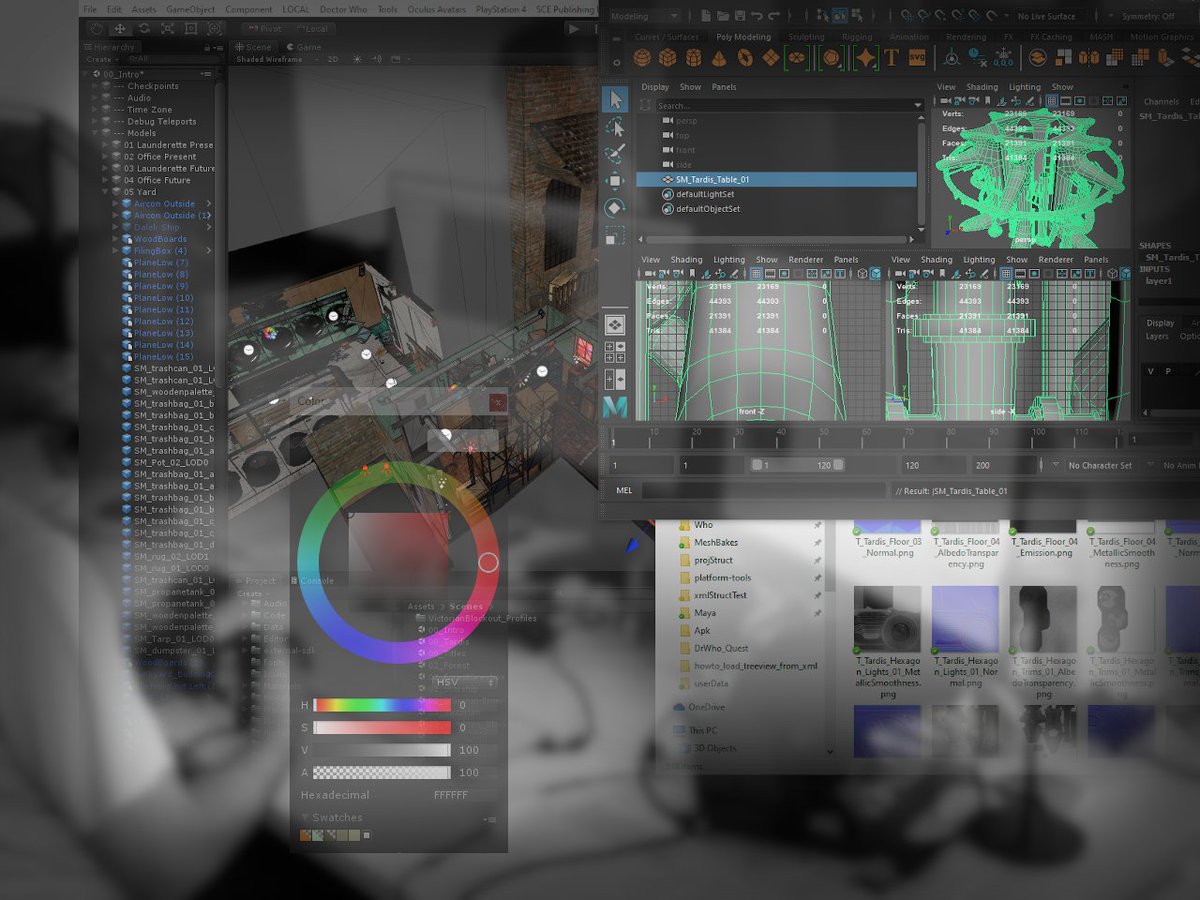The height and width of the screenshot is (900, 1200).
Task: Create a polygon cube from Maya shelf
Action: click(667, 57)
